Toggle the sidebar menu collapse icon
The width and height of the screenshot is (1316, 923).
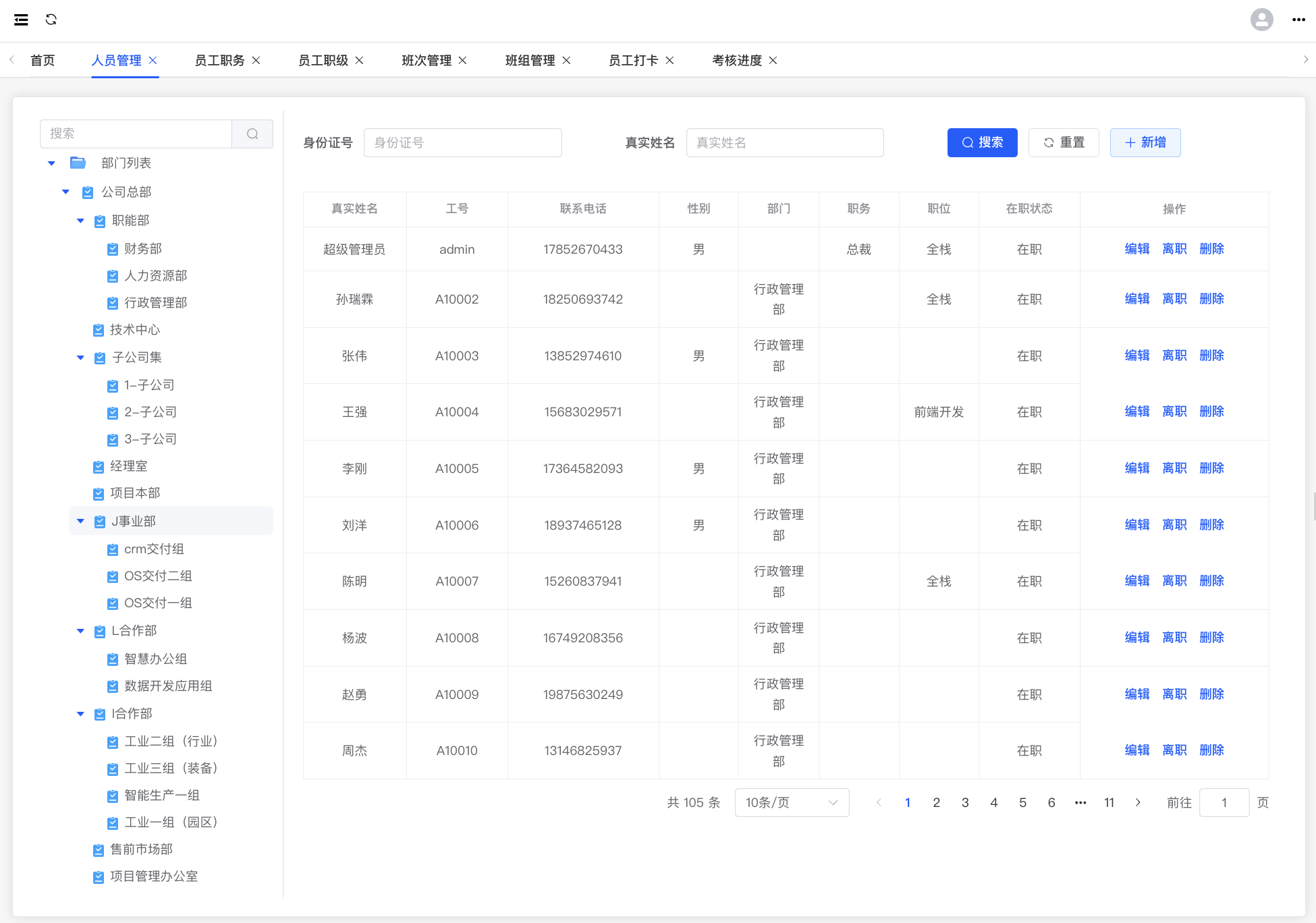pyautogui.click(x=21, y=20)
